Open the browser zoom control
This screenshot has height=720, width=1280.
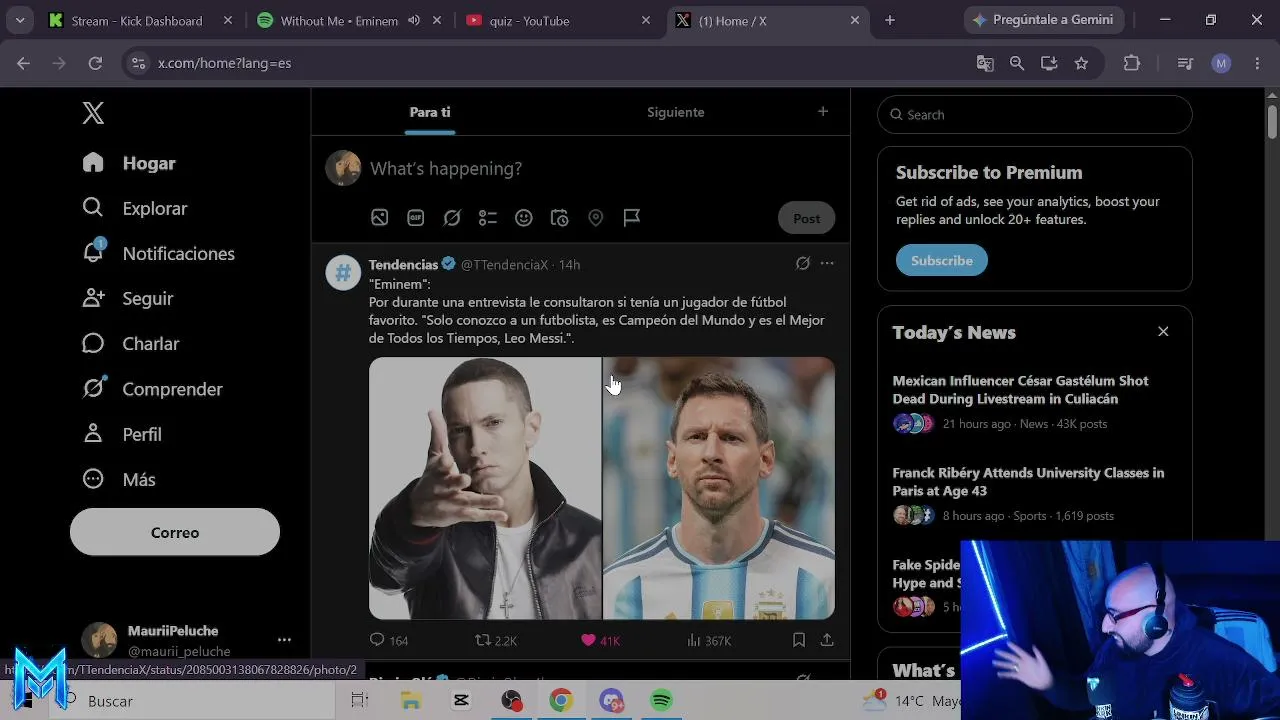[x=1017, y=63]
